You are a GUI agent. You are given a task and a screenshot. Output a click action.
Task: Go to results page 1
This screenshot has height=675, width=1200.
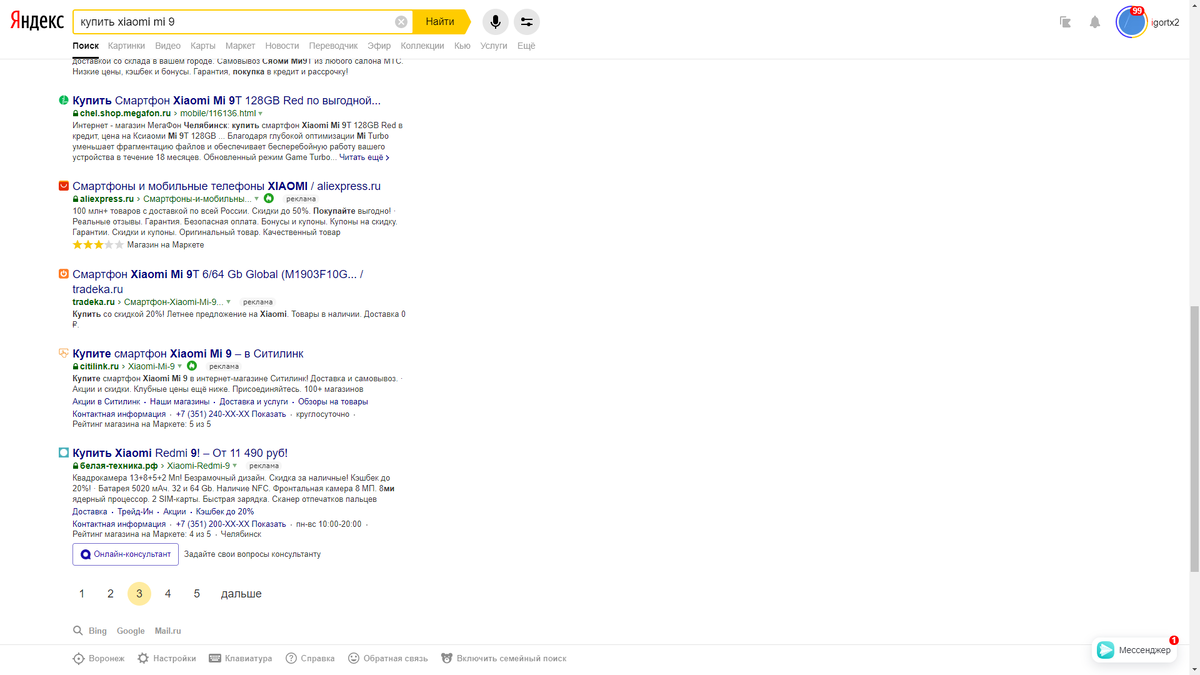pyautogui.click(x=82, y=594)
